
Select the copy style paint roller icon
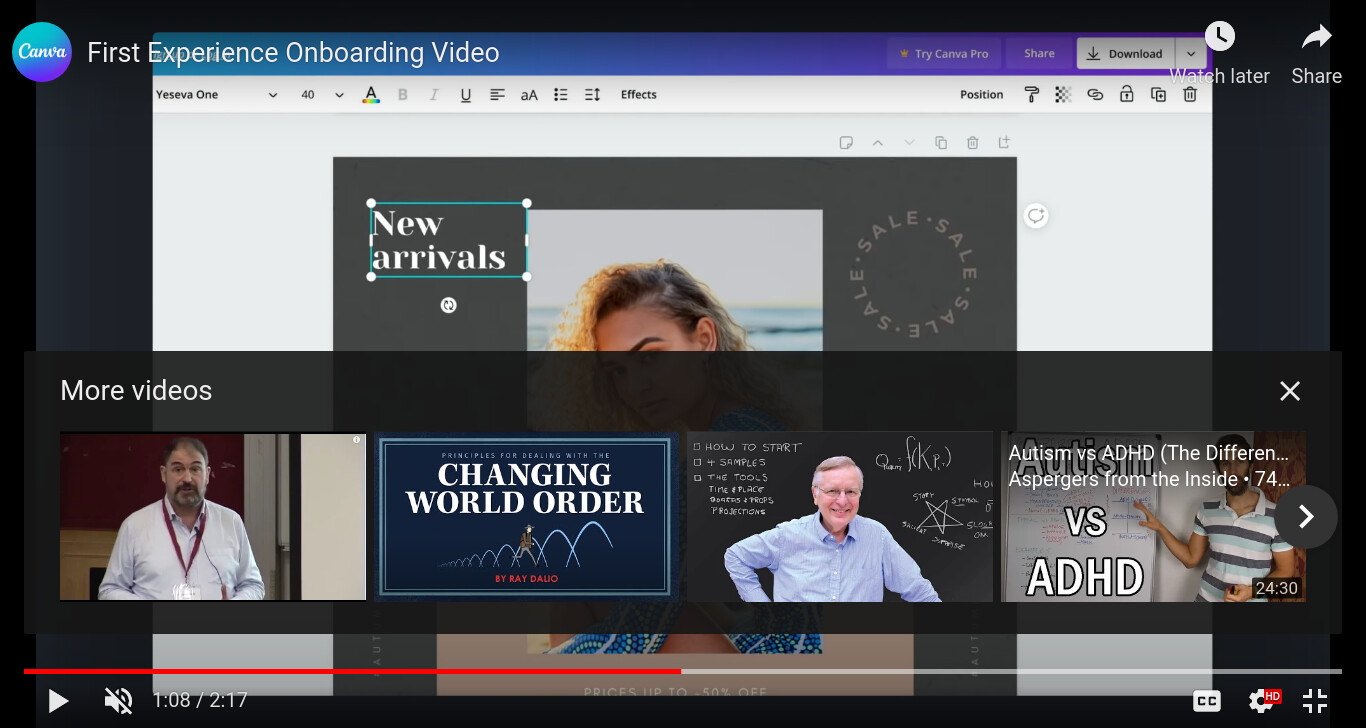tap(1032, 95)
